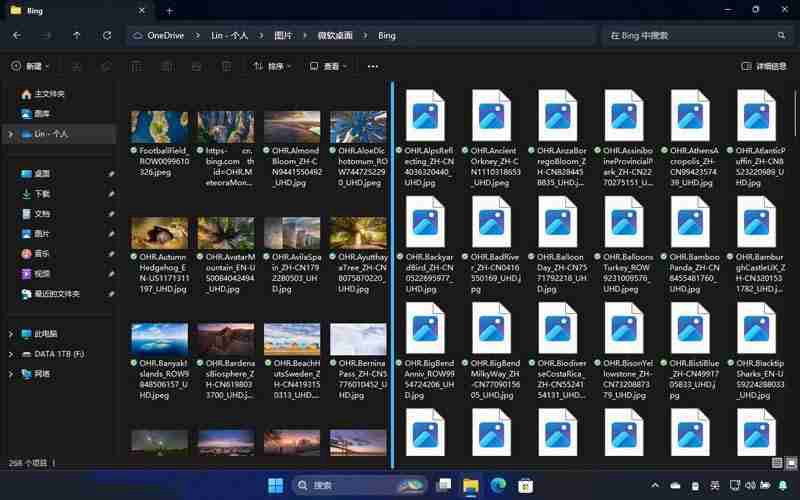
Task: Unpin 视频 using its pin icon
Action: 111,274
